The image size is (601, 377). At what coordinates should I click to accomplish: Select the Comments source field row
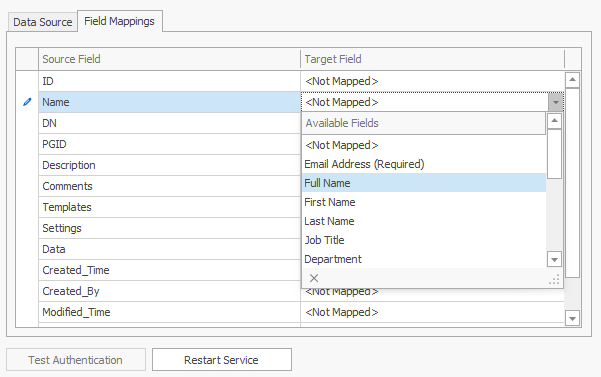pos(169,186)
